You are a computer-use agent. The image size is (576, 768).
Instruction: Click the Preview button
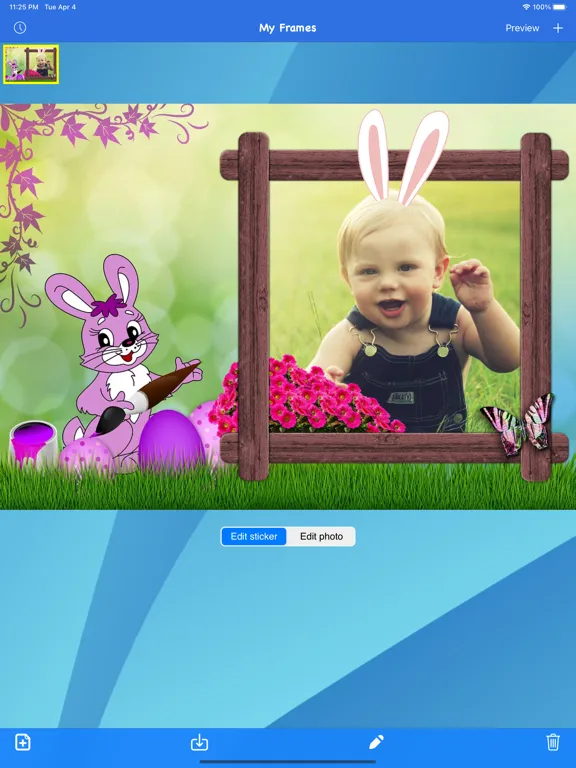(522, 28)
